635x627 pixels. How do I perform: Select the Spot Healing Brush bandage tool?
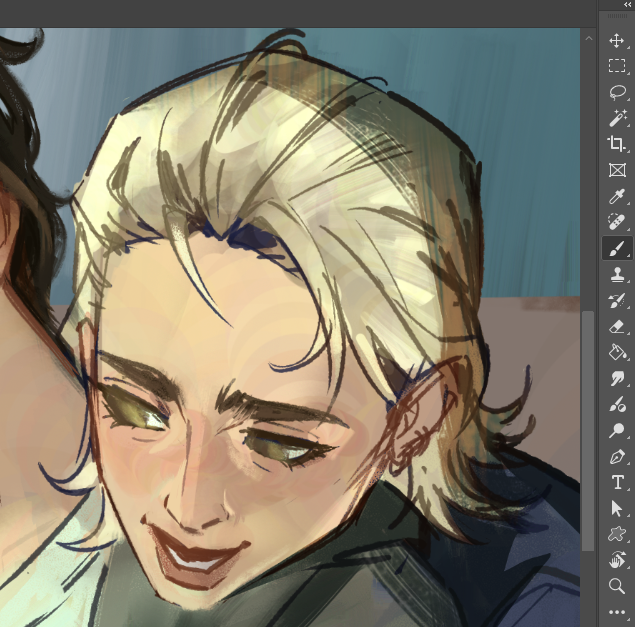[617, 222]
